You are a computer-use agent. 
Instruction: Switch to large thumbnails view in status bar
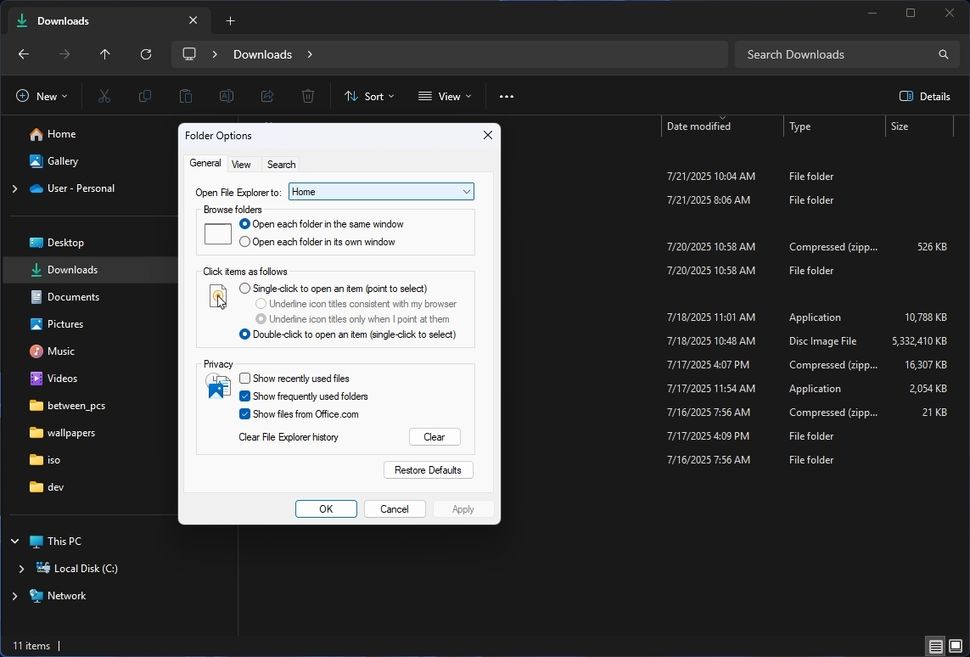coord(957,646)
